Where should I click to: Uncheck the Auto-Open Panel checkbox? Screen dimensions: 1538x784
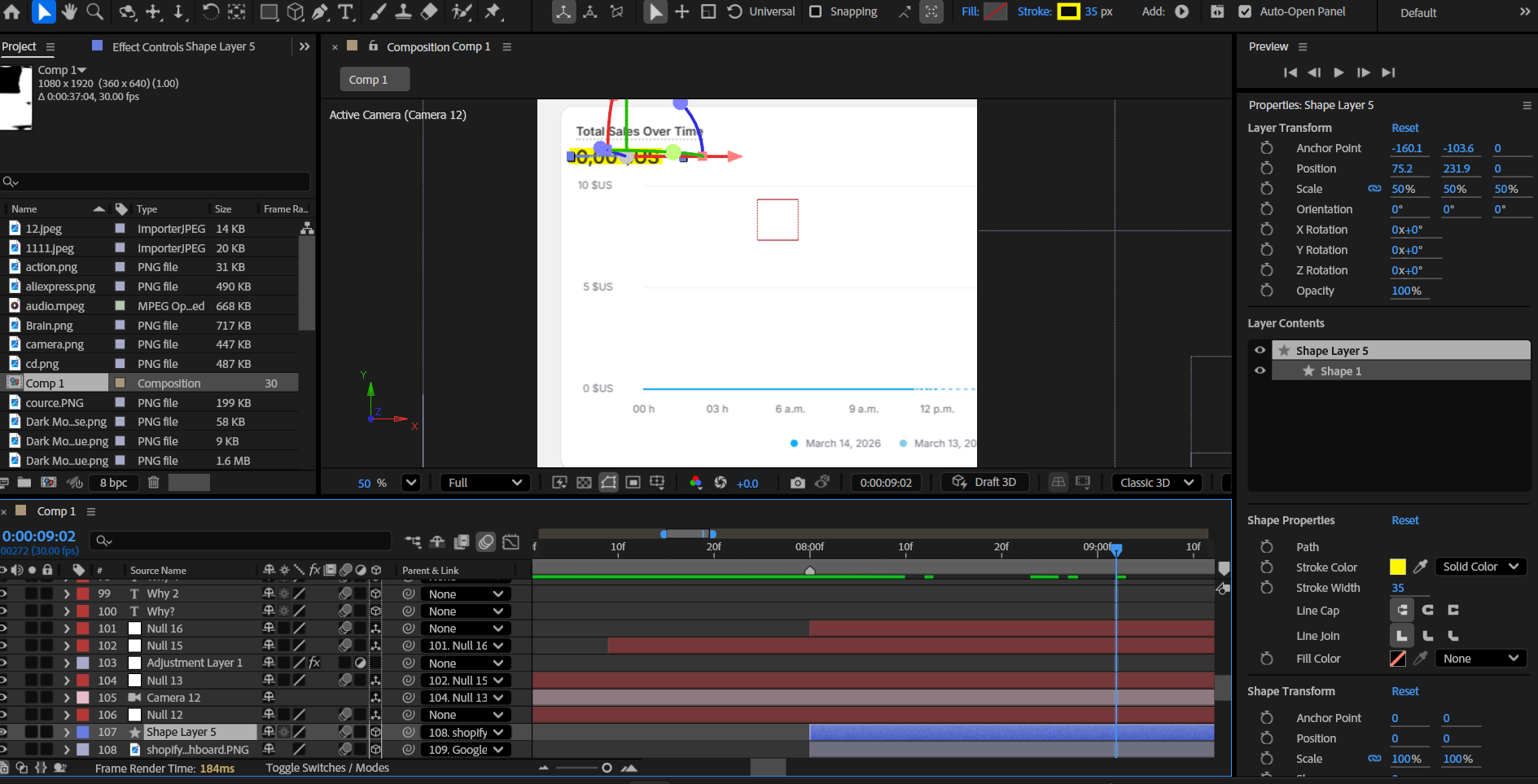(x=1245, y=11)
